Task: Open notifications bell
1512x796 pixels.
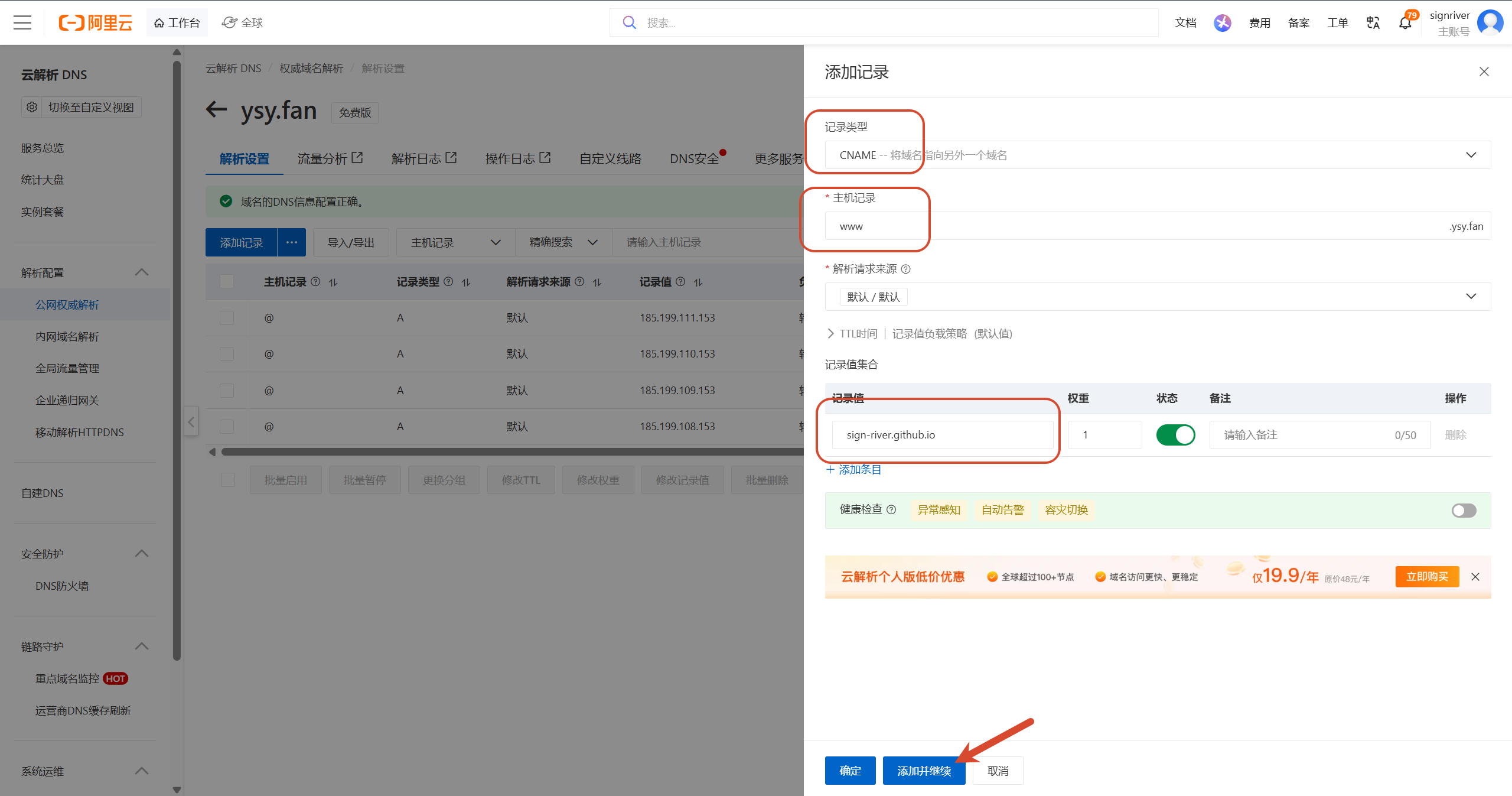Action: point(1405,22)
